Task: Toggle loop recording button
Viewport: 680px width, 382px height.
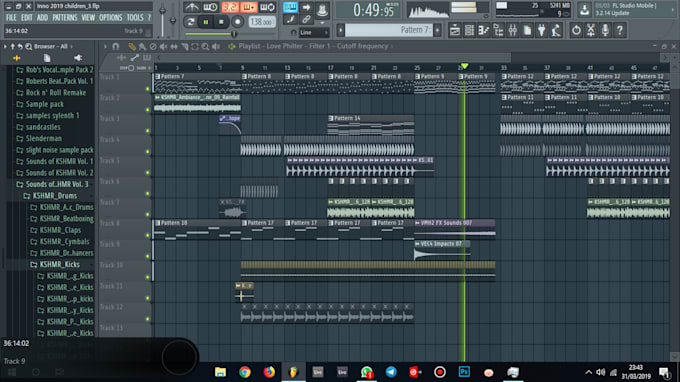Action: [268, 7]
